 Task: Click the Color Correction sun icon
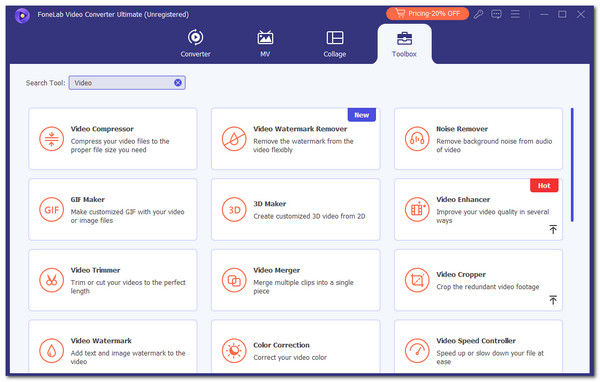click(x=234, y=351)
